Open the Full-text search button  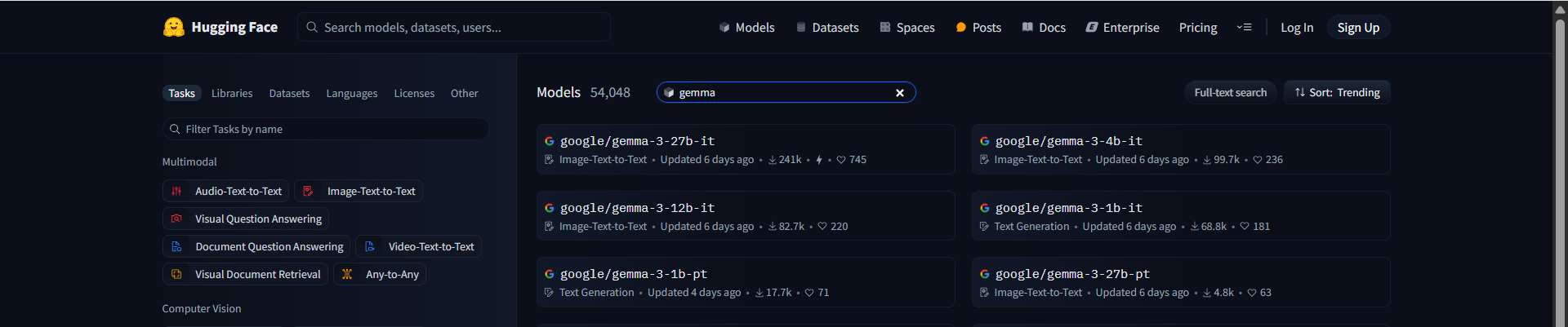click(x=1230, y=93)
